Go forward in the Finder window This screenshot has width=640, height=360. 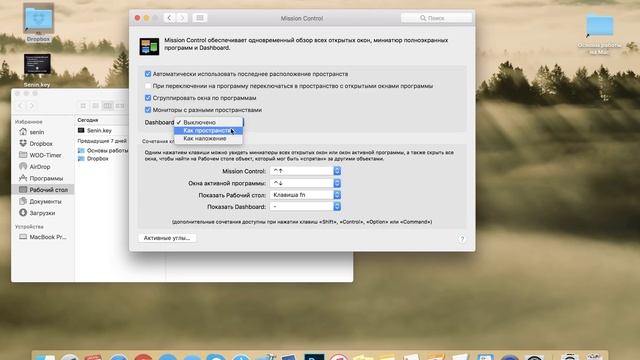click(31, 106)
